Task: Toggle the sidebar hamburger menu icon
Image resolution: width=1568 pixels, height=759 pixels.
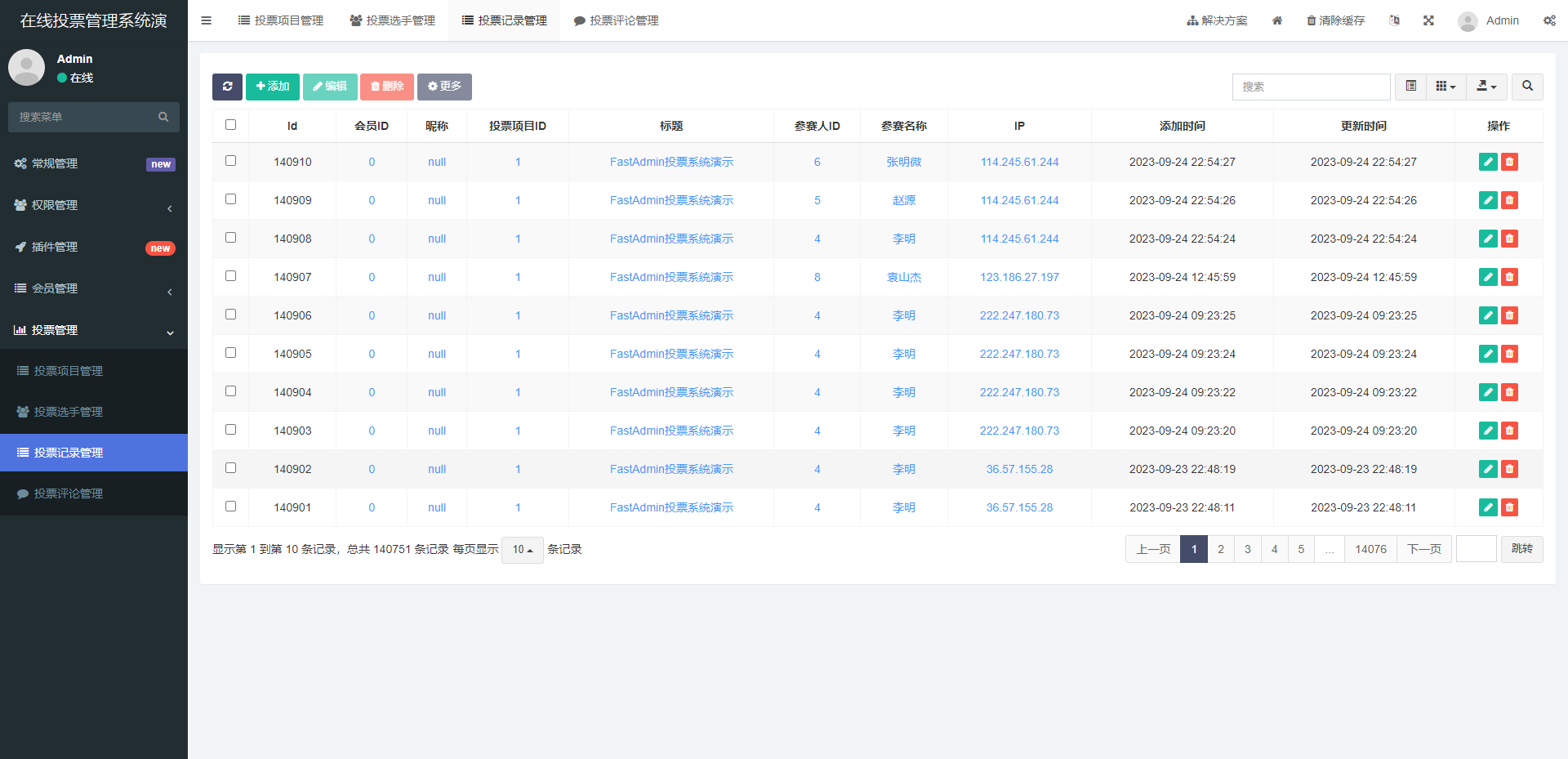Action: (x=206, y=20)
